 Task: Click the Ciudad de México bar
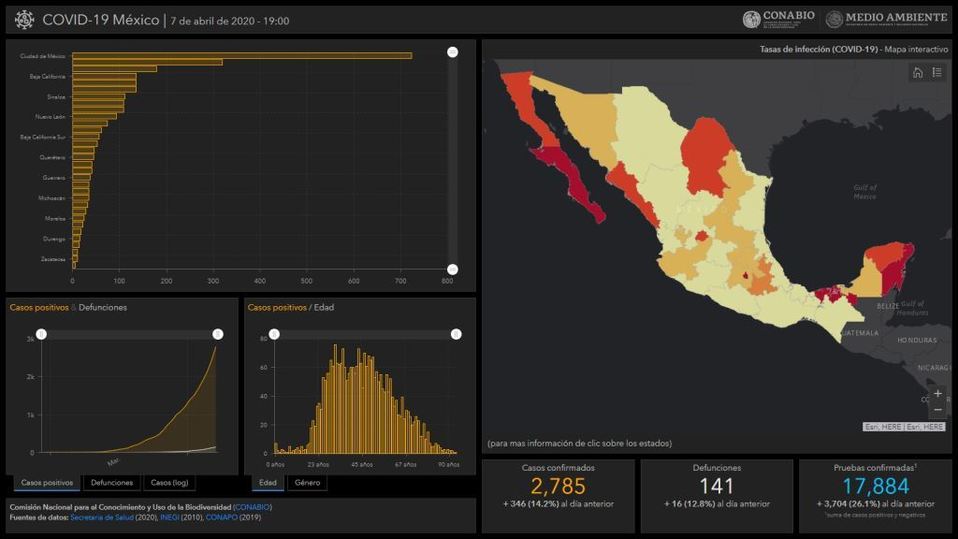241,56
